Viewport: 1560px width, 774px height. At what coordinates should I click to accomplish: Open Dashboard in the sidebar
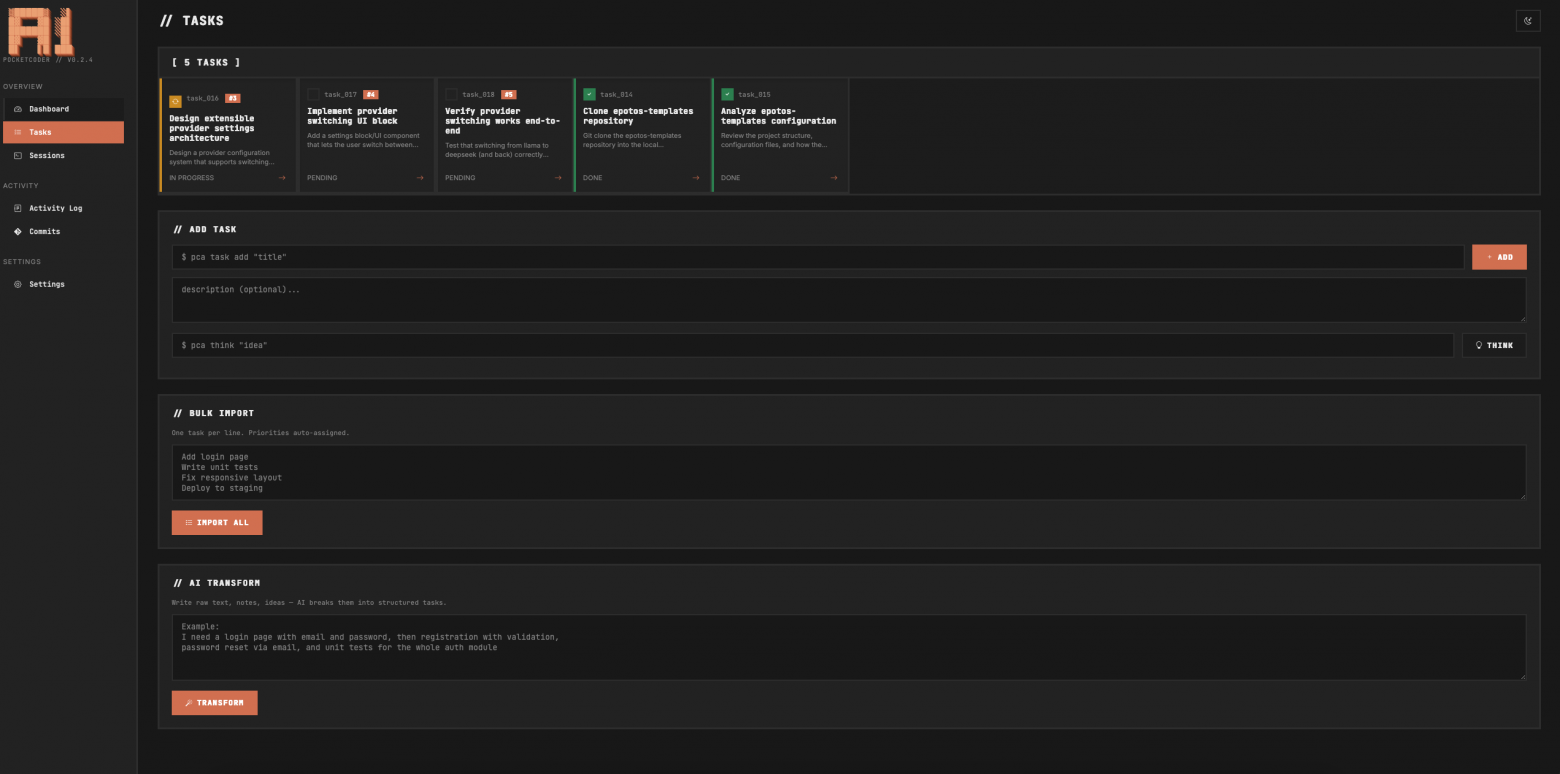(49, 109)
